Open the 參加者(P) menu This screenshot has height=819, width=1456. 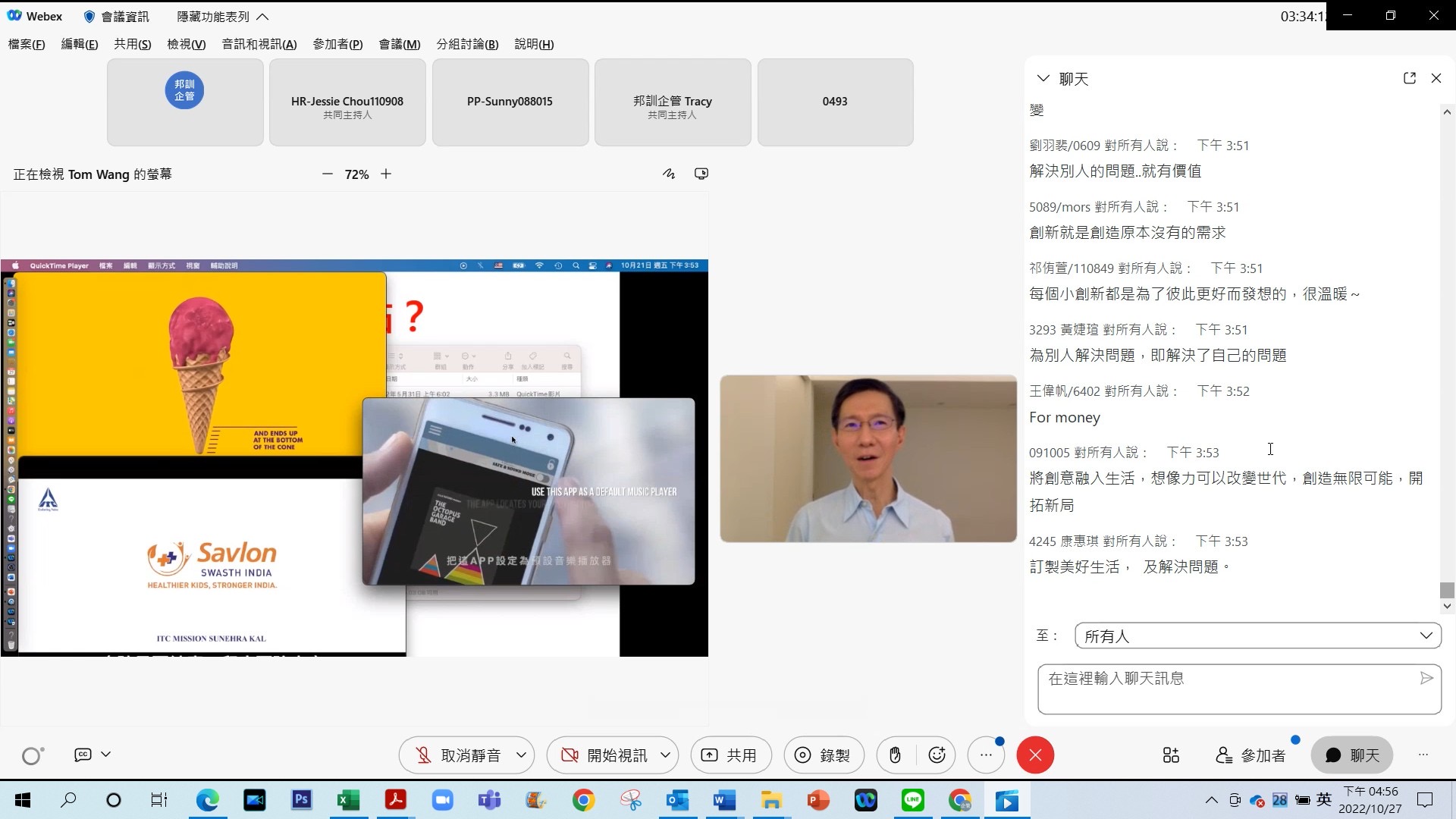tap(337, 44)
